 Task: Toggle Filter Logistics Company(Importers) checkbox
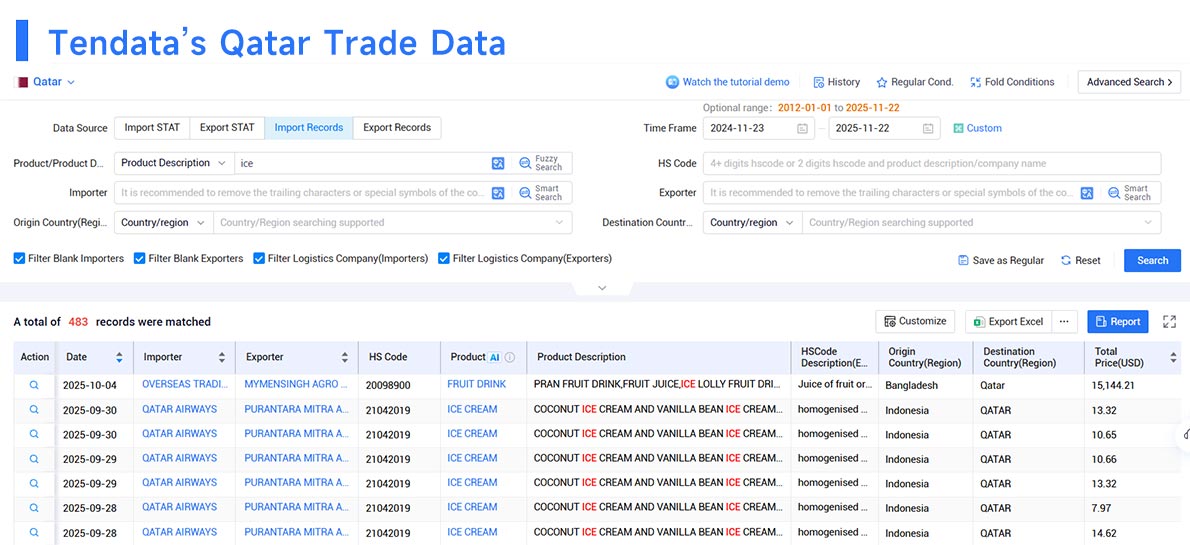pyautogui.click(x=260, y=259)
